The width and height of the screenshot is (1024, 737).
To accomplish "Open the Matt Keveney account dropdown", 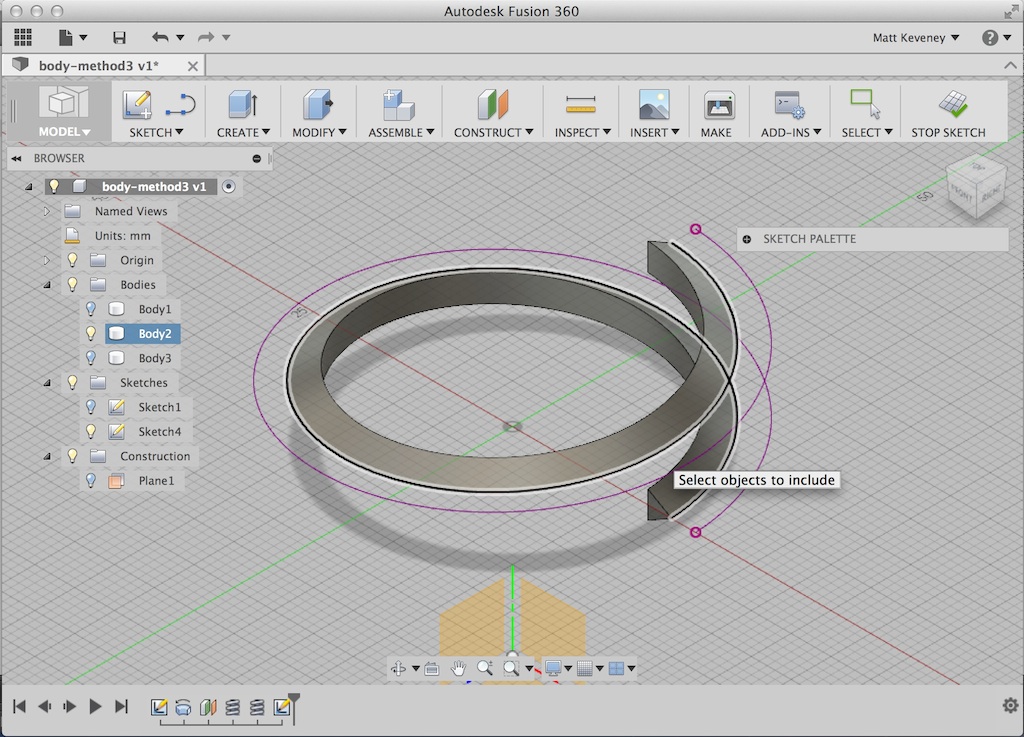I will 916,38.
